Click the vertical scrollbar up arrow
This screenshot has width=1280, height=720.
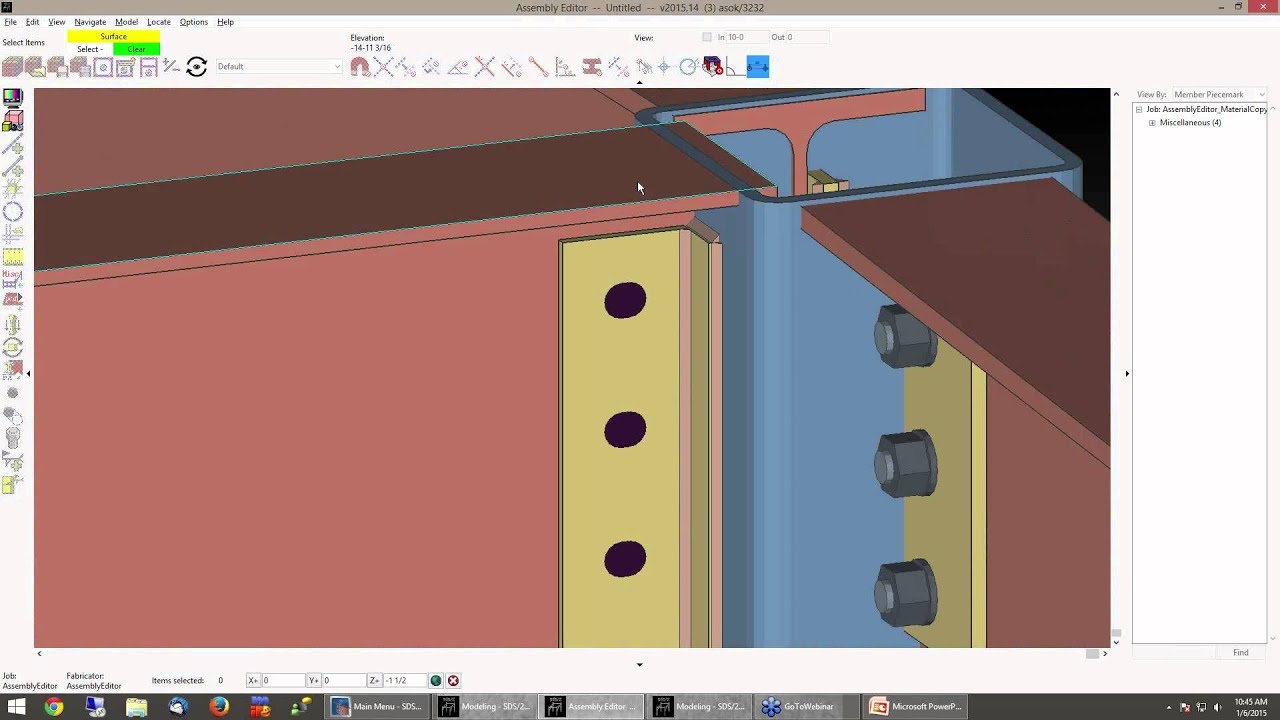coord(1116,94)
